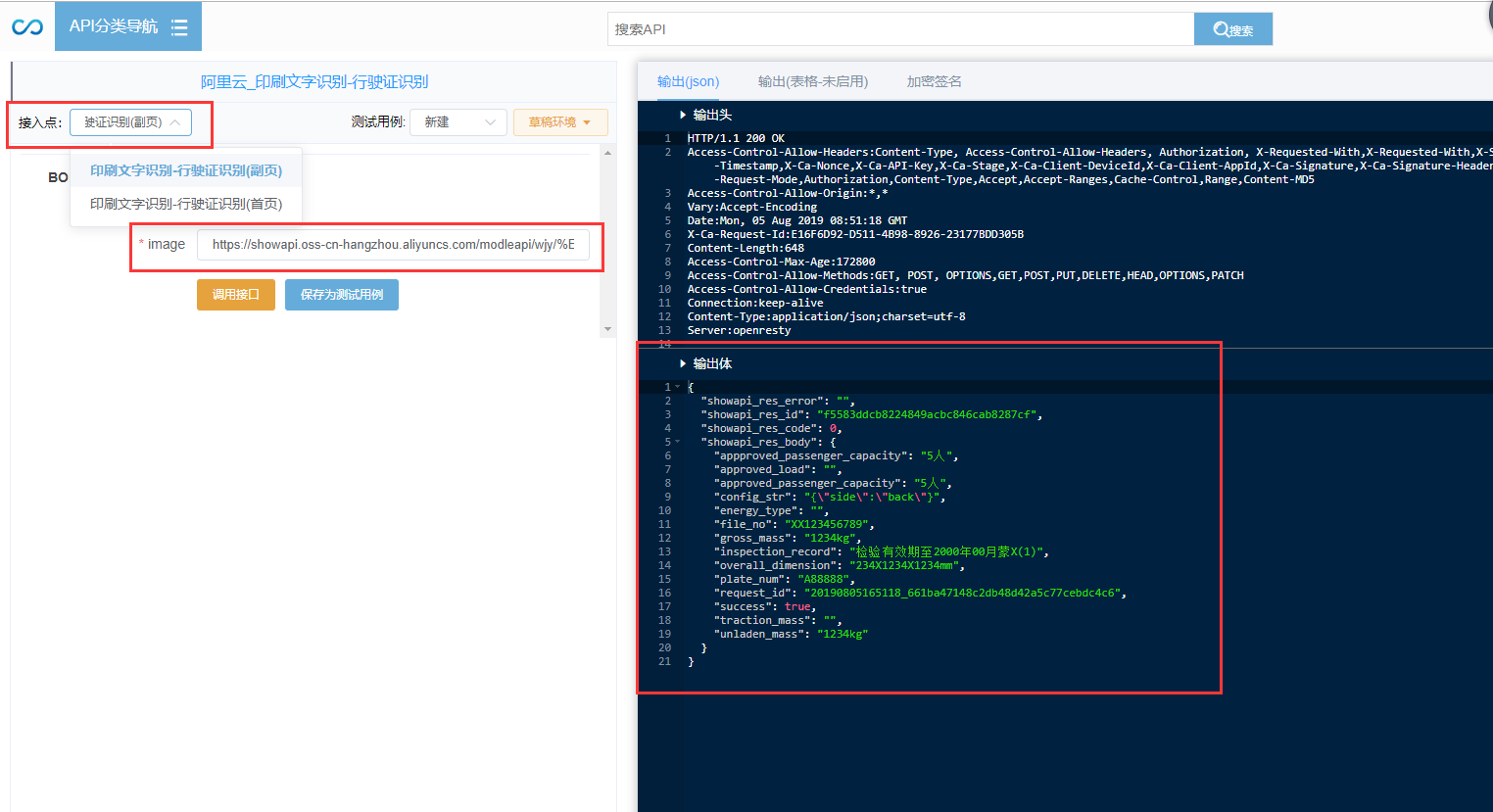Viewport: 1493px width, 812px height.
Task: Click the showapi_res_id value
Action: pos(927,414)
